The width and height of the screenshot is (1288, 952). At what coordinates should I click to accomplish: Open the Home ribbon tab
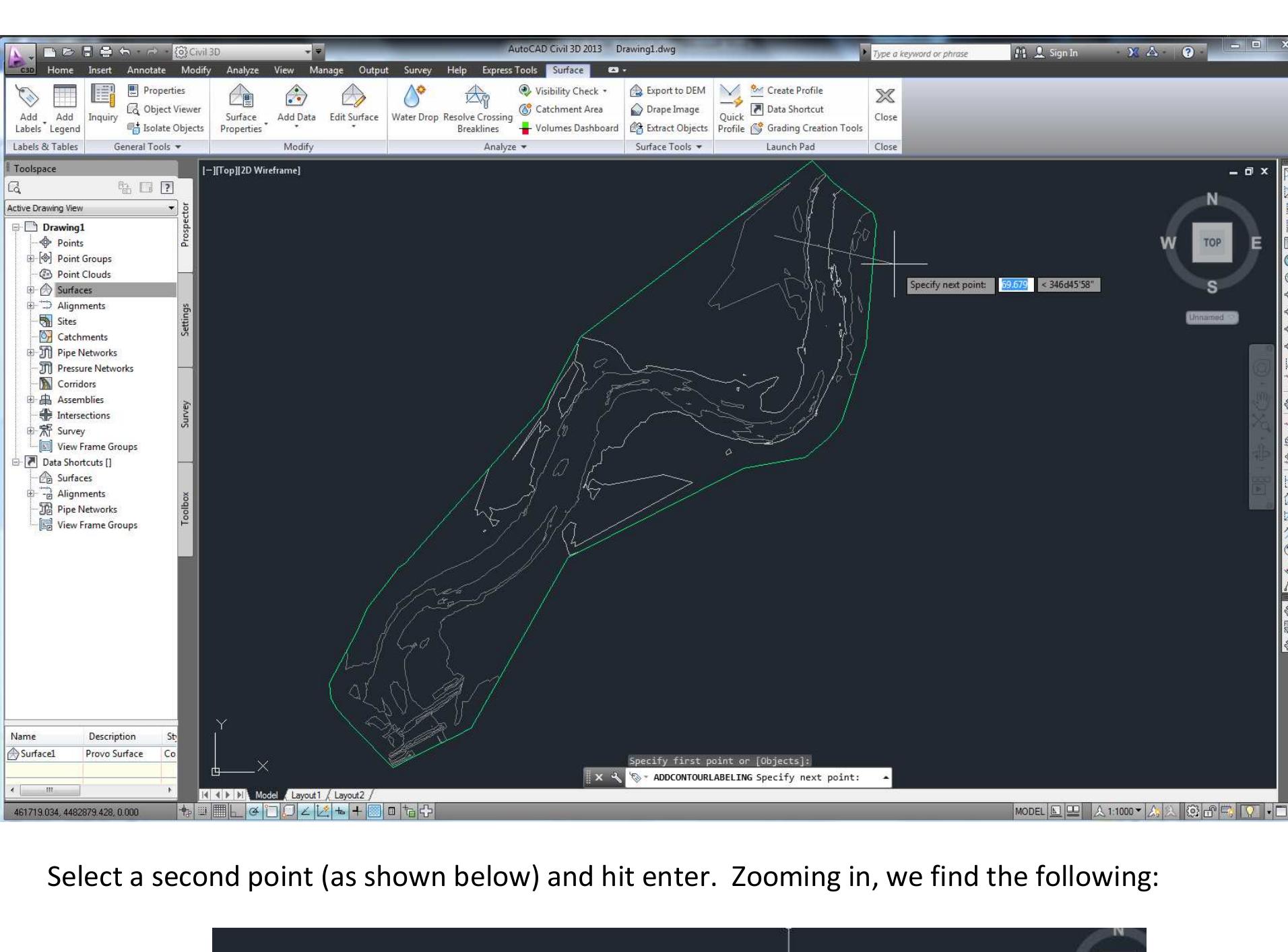click(x=60, y=70)
